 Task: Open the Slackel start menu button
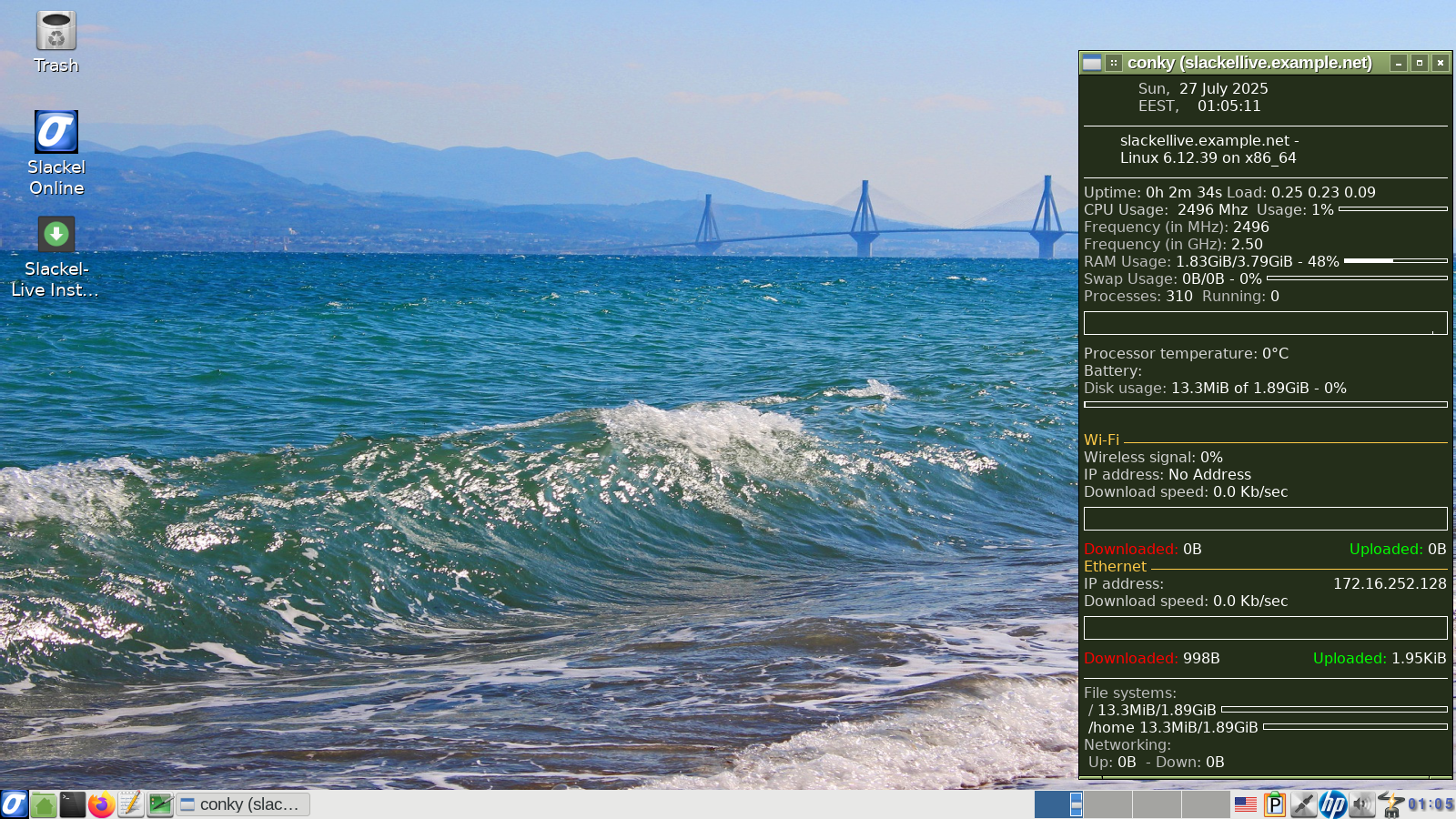[x=14, y=804]
